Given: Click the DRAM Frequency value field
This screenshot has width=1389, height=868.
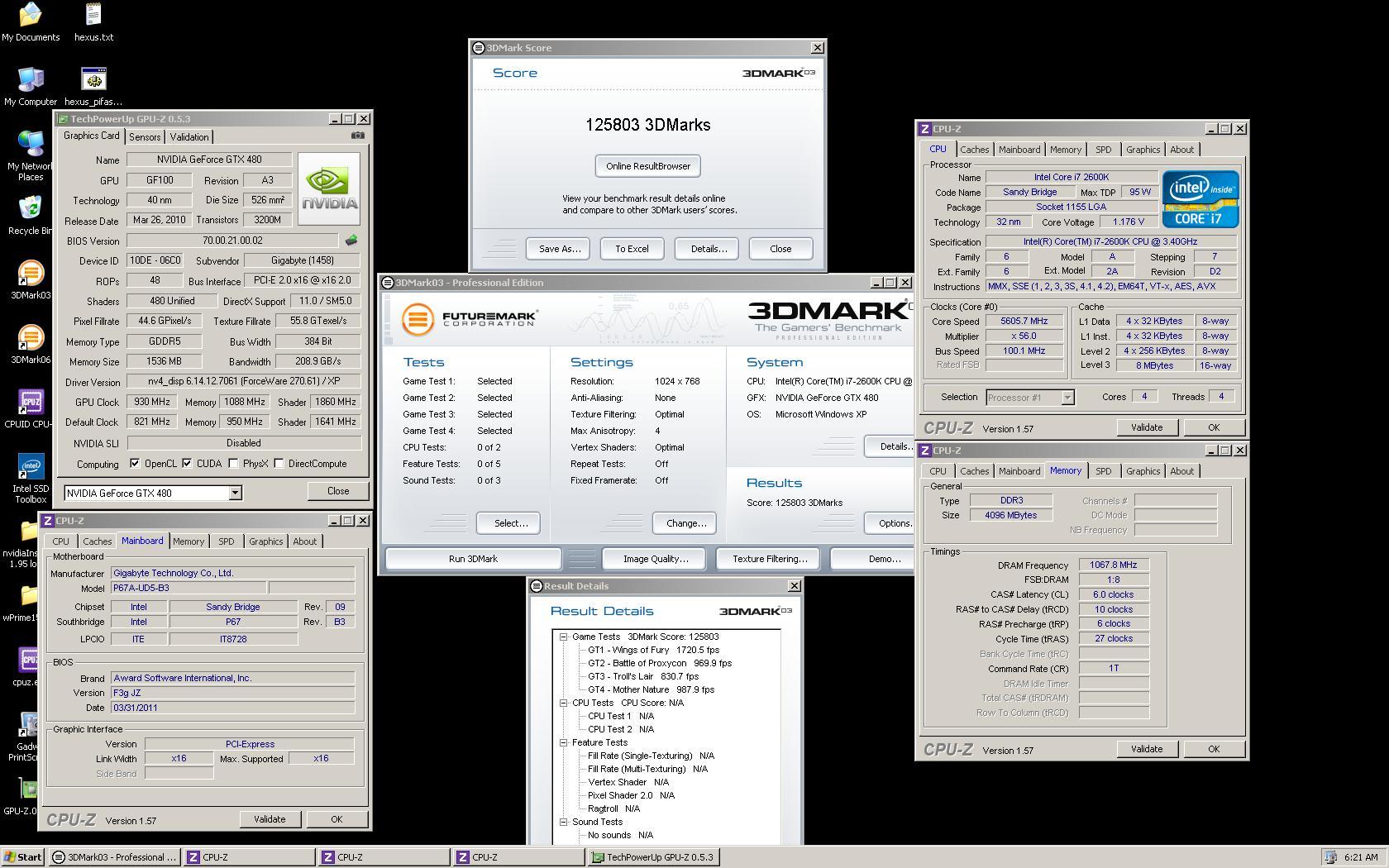Looking at the screenshot, I should tap(1114, 565).
